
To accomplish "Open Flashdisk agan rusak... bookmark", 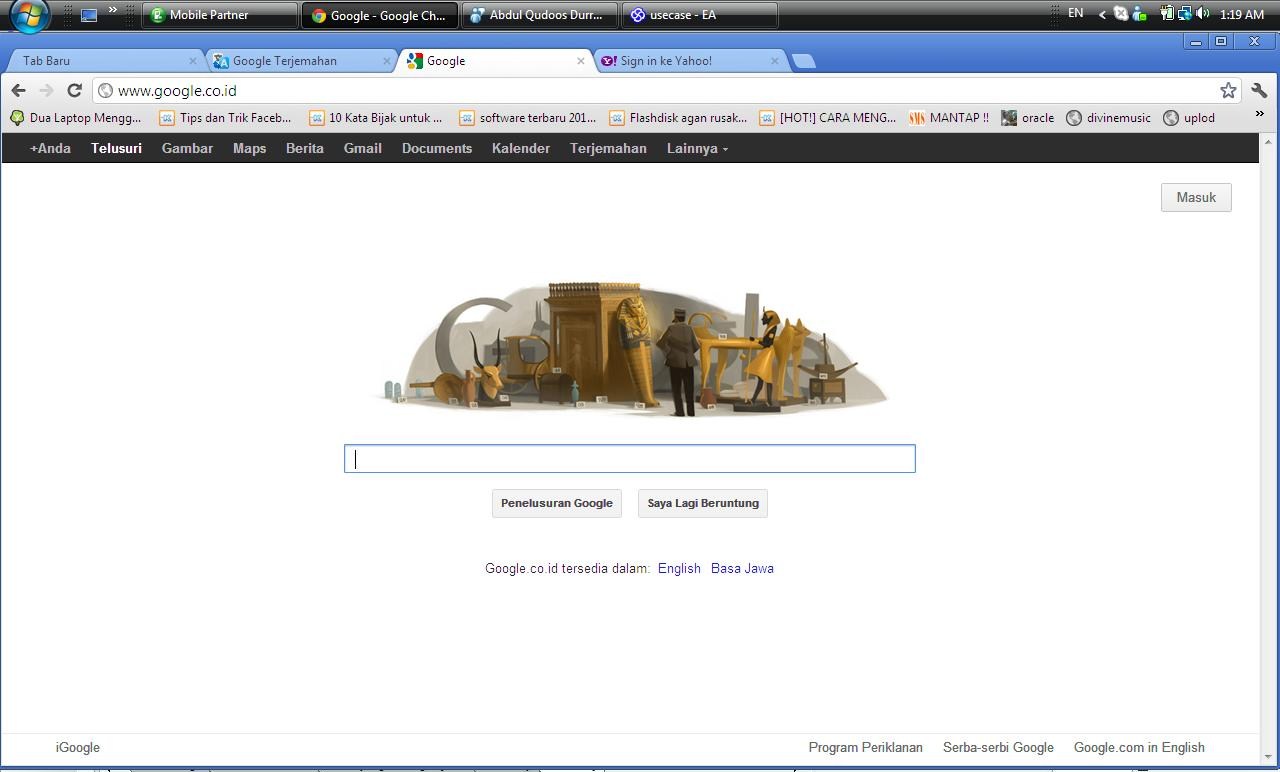I will [678, 118].
